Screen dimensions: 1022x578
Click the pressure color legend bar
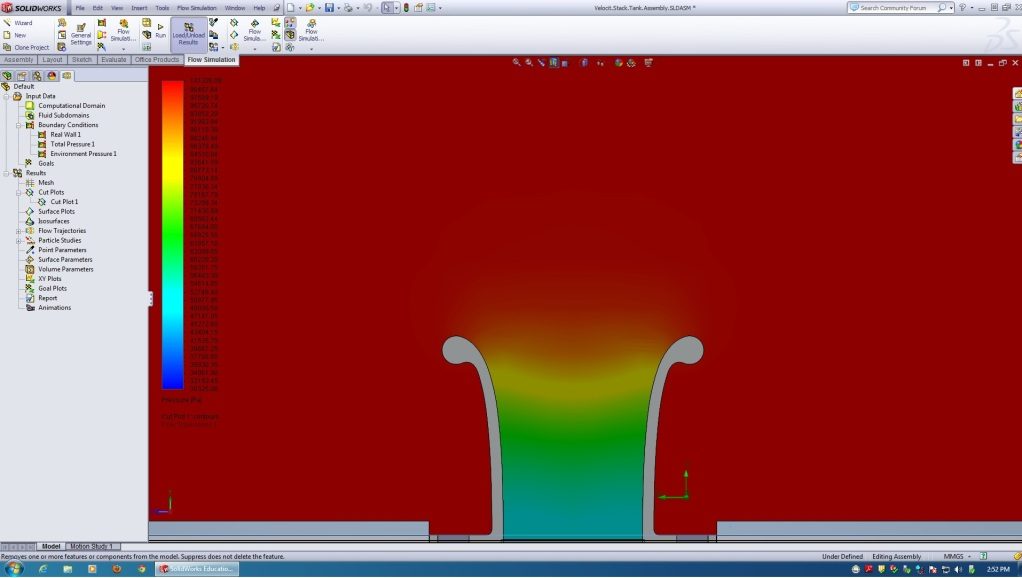coord(173,235)
